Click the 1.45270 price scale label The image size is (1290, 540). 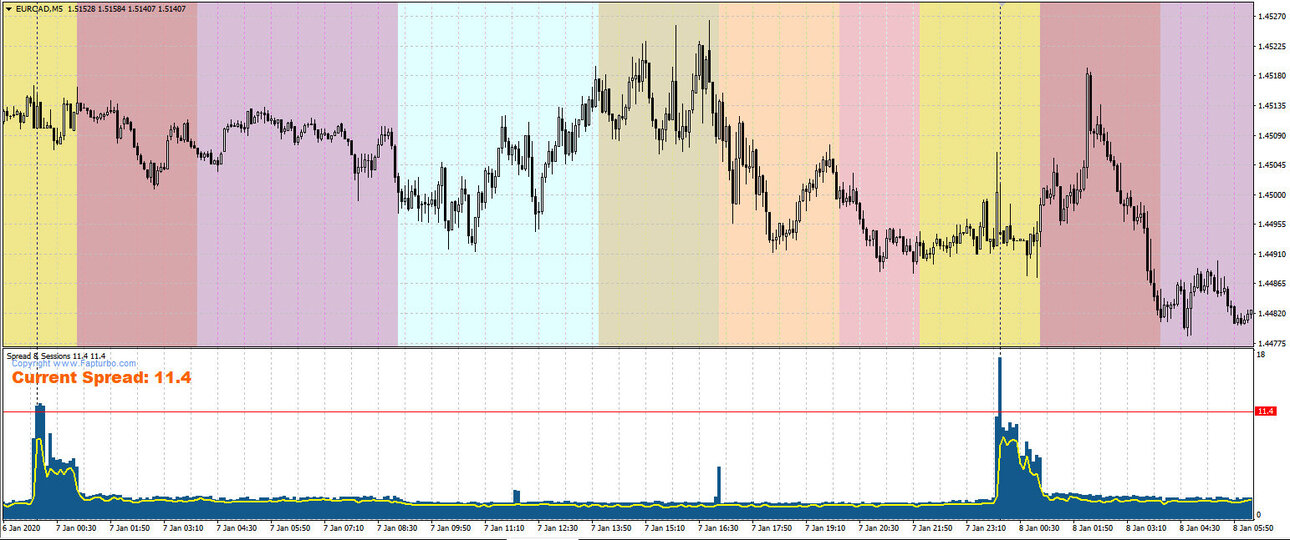(x=1272, y=16)
